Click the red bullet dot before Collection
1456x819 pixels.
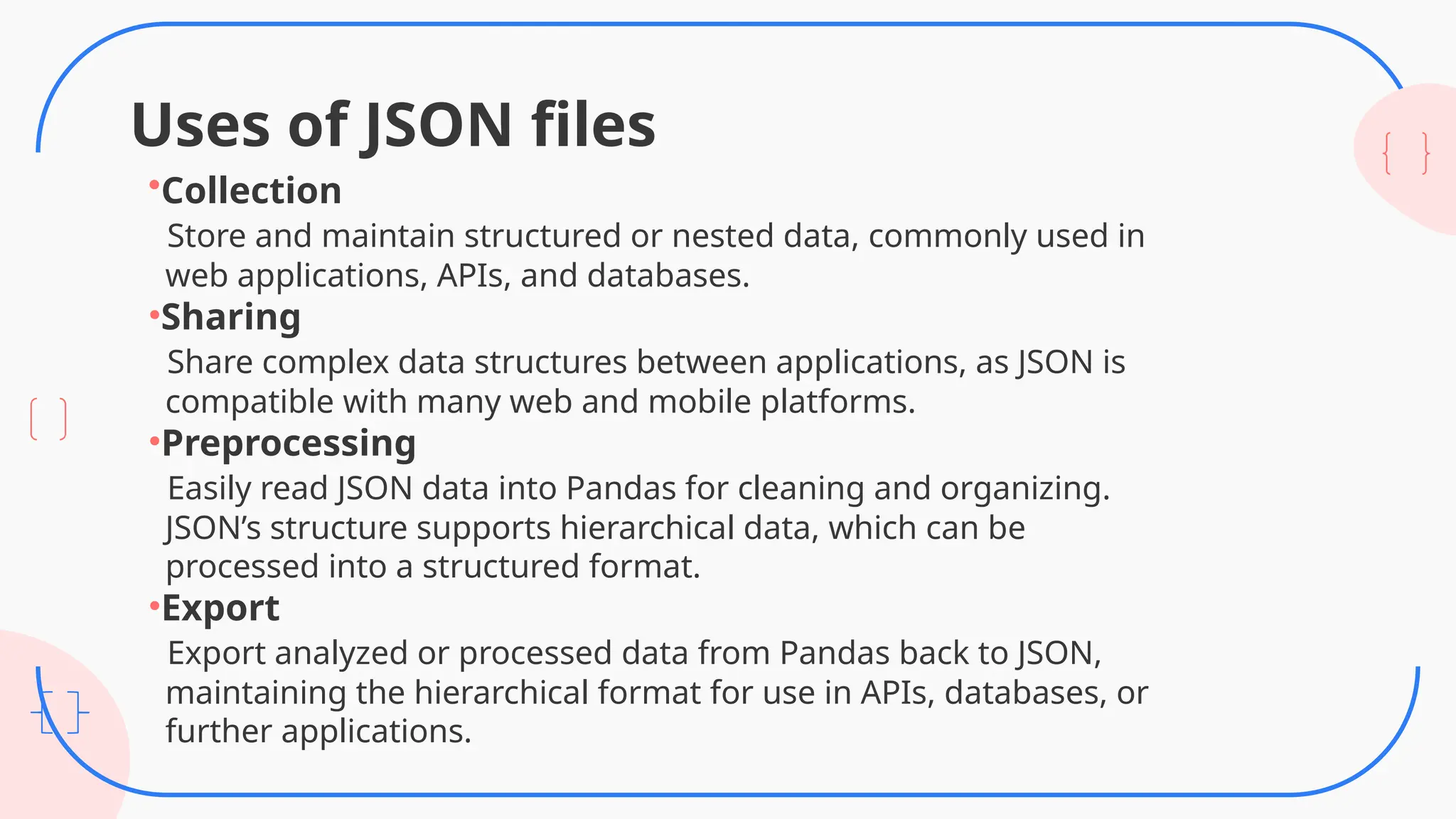154,186
